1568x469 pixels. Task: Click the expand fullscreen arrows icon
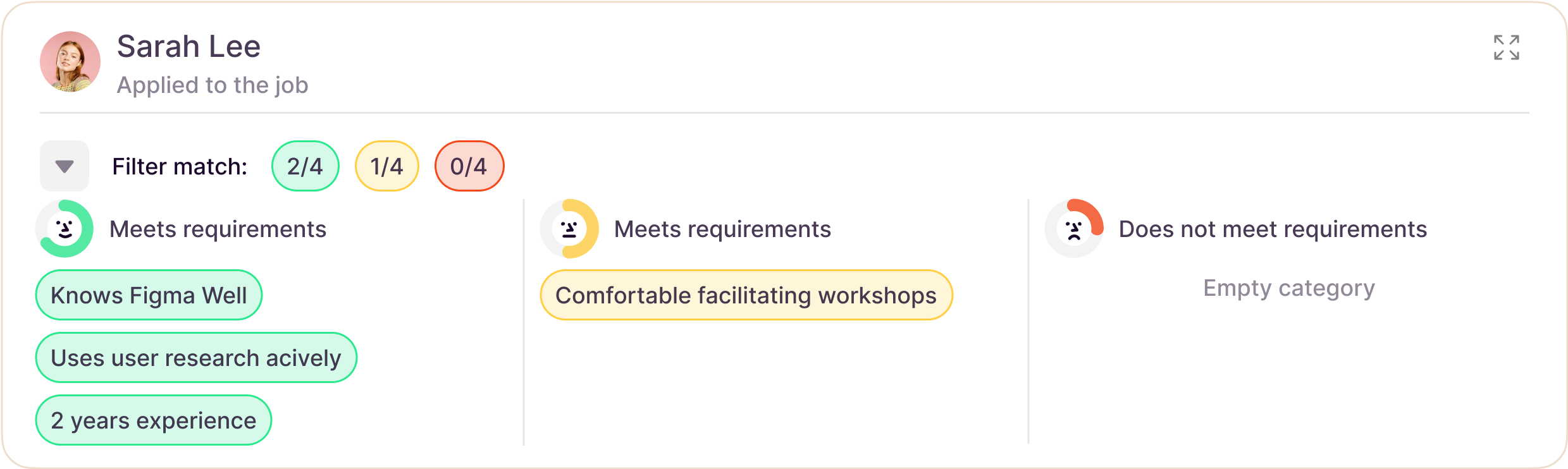pyautogui.click(x=1506, y=47)
